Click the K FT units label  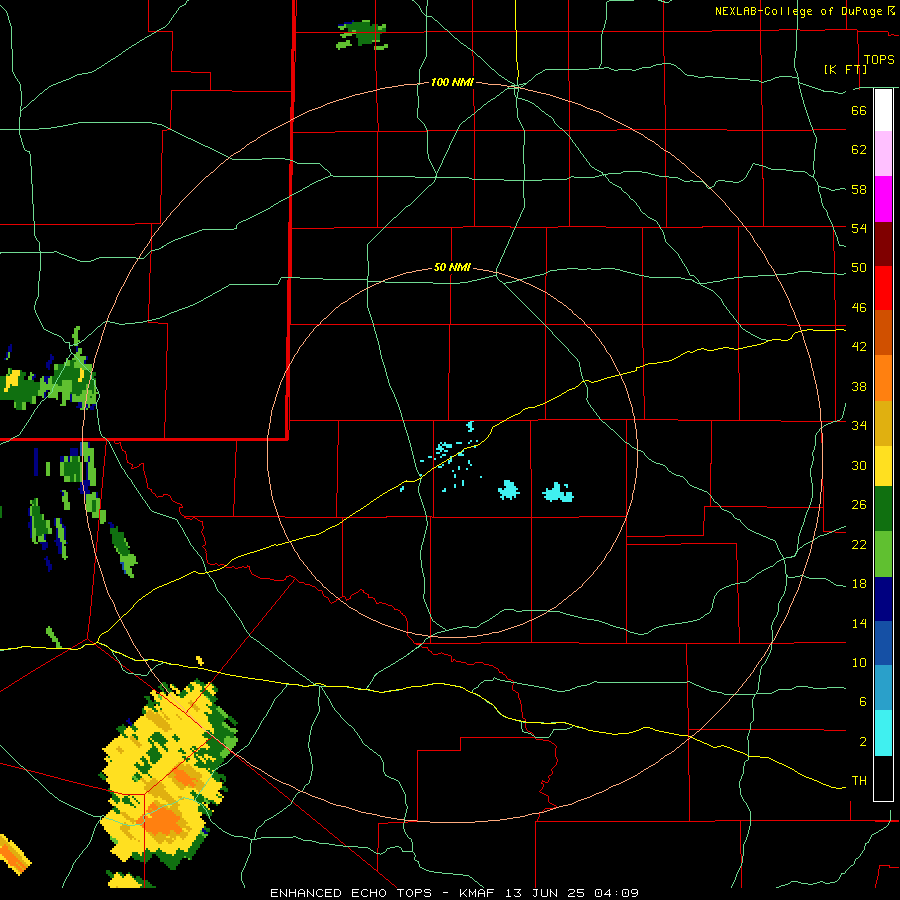coord(845,69)
